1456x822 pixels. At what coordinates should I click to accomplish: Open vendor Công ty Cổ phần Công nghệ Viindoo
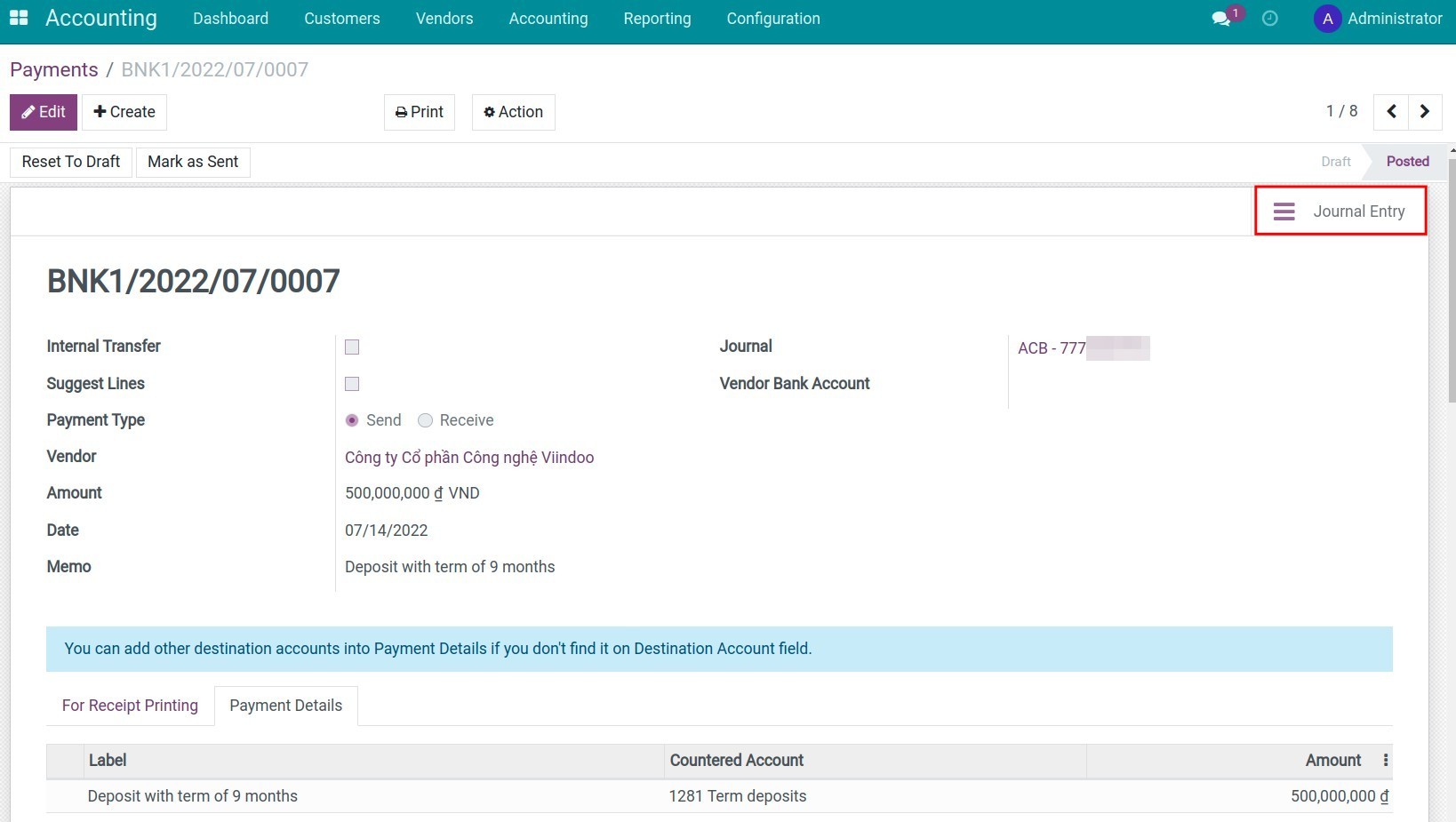(468, 457)
